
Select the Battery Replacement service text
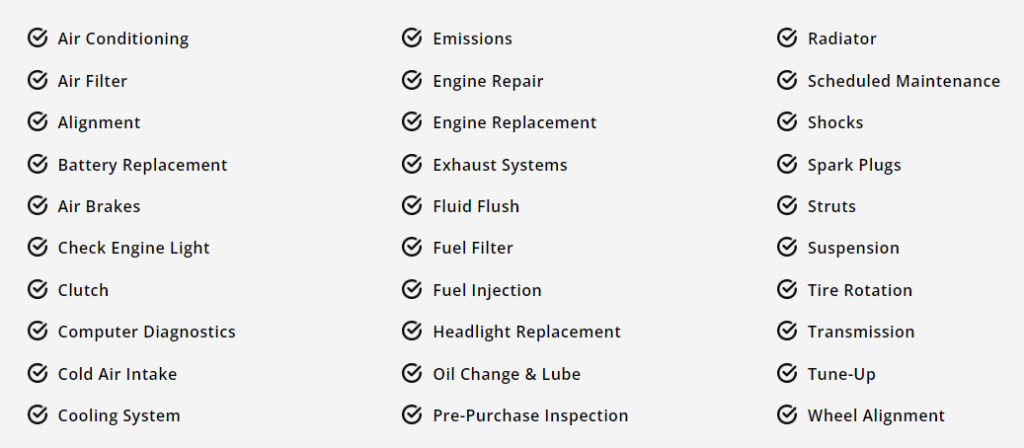coord(142,165)
